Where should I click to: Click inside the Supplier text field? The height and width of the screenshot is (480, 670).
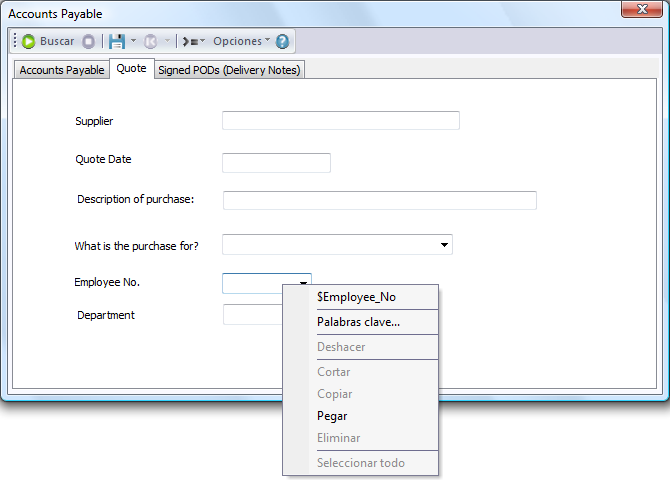click(340, 121)
